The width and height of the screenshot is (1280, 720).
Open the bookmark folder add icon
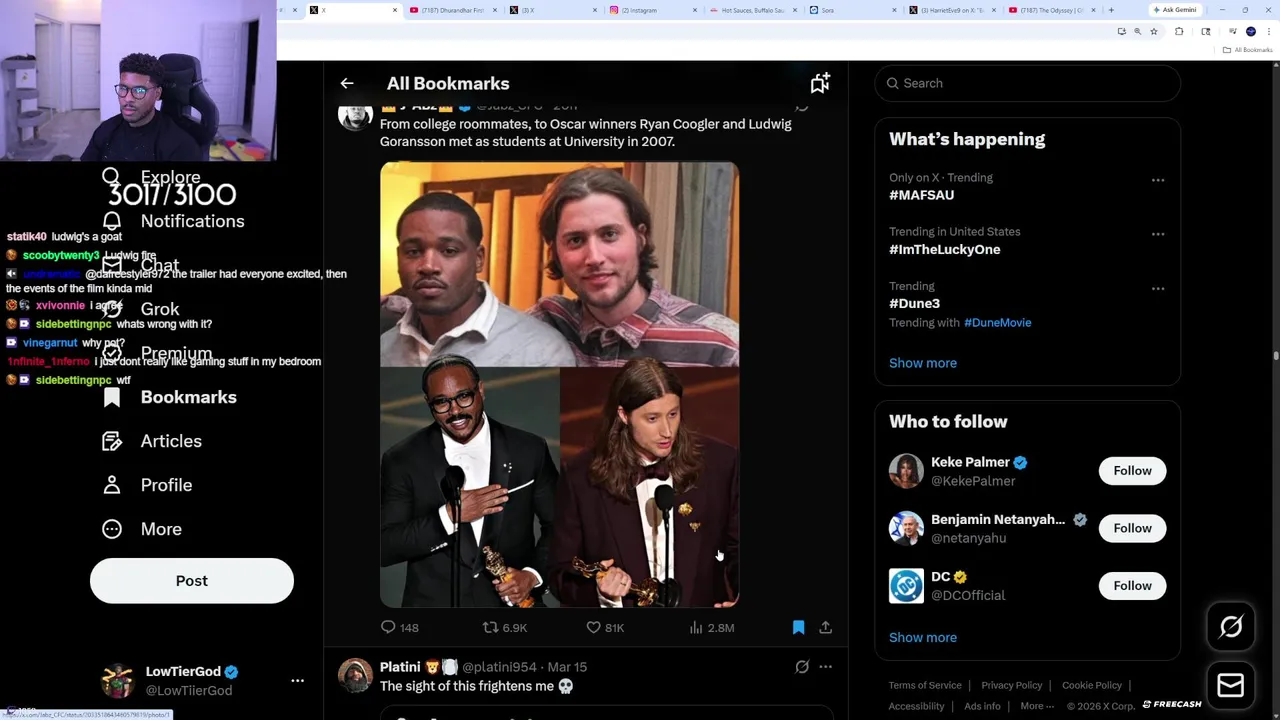[820, 84]
